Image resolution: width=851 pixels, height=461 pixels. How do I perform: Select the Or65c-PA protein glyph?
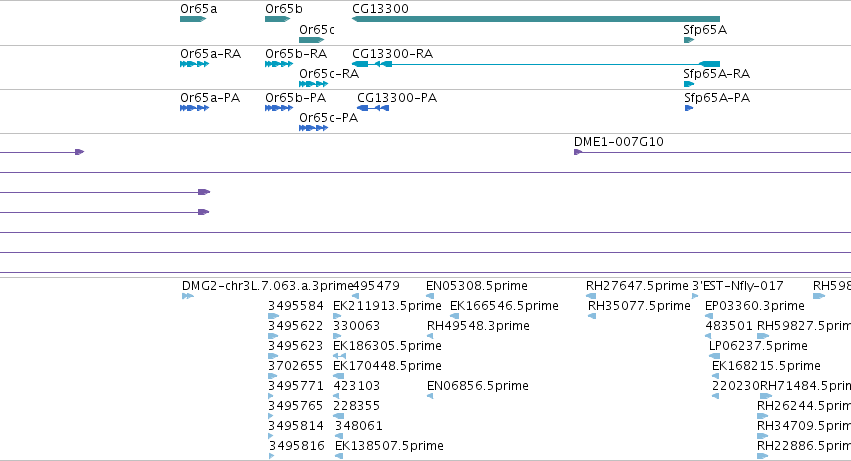point(313,128)
